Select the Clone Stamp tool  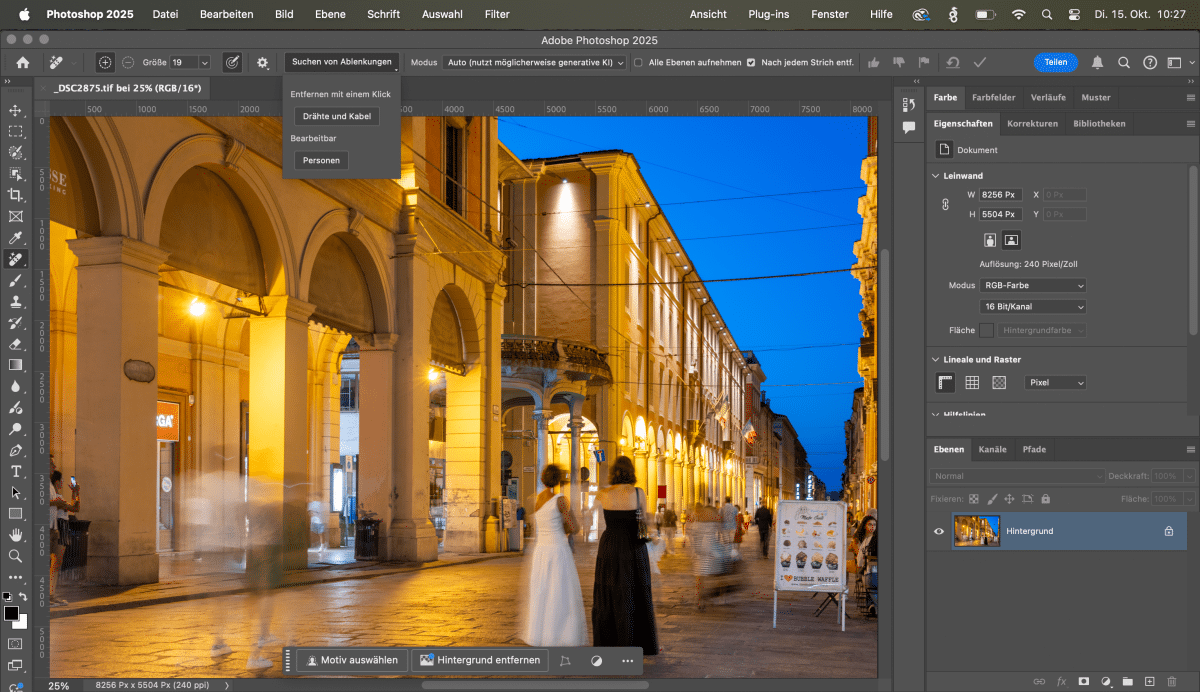click(x=15, y=301)
